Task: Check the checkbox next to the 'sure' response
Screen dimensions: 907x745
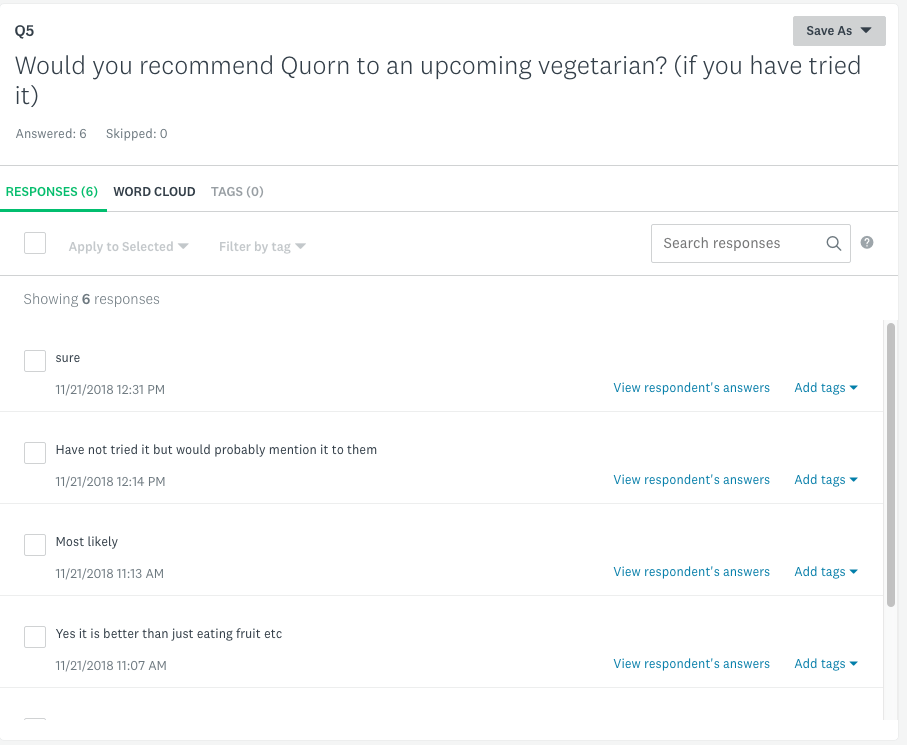Action: coord(35,360)
